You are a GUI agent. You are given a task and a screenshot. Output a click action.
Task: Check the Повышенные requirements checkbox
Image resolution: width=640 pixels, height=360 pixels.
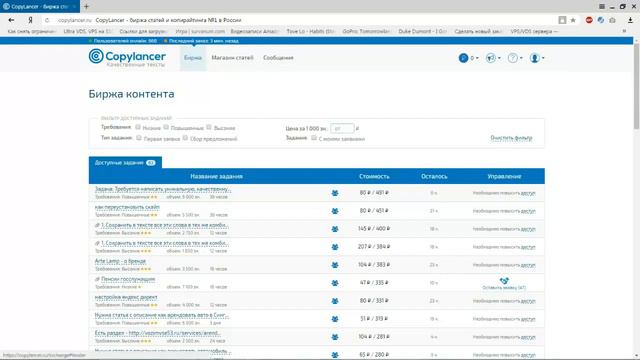pyautogui.click(x=166, y=127)
